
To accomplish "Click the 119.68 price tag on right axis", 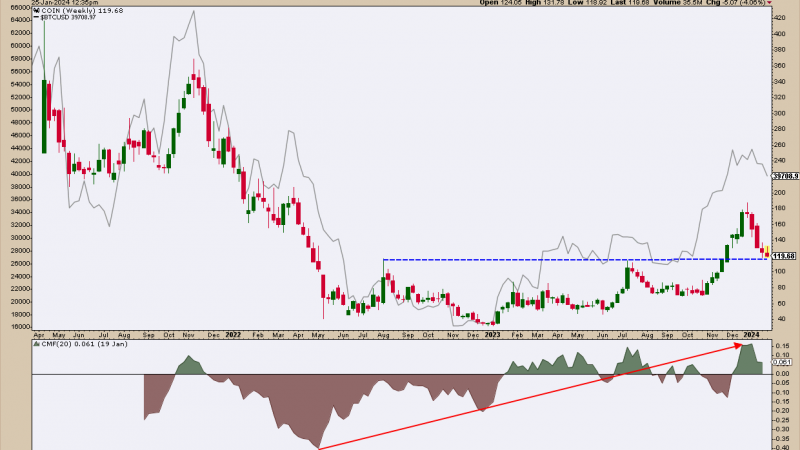I will point(784,256).
